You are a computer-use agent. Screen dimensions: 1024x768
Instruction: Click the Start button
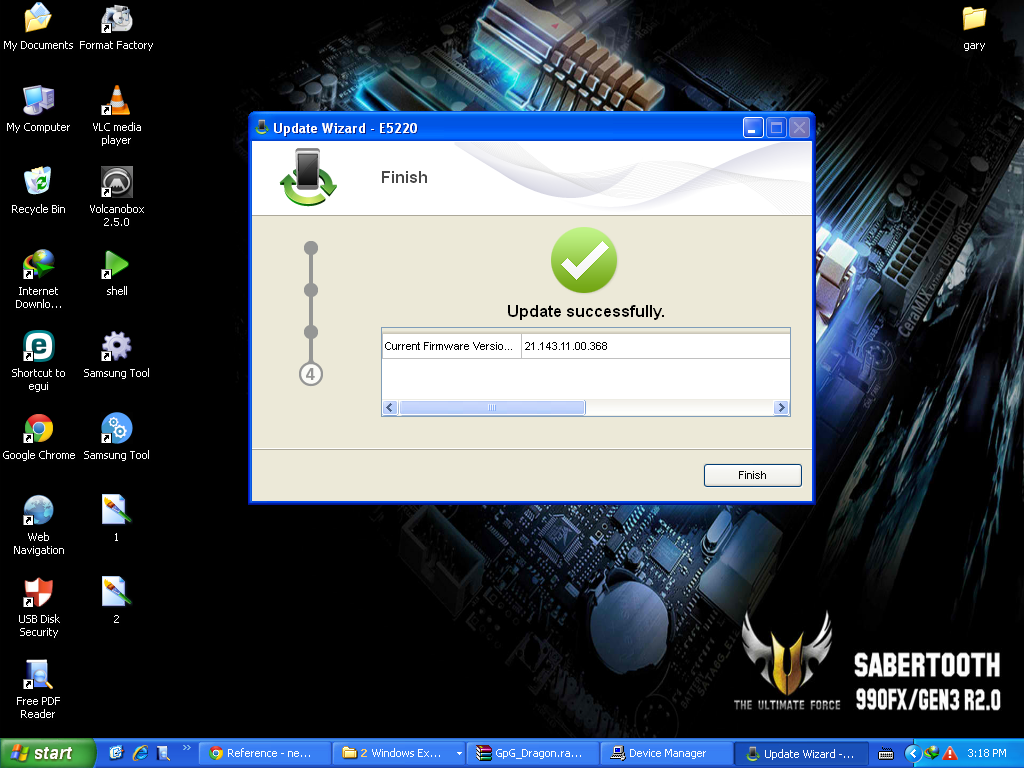tap(47, 753)
